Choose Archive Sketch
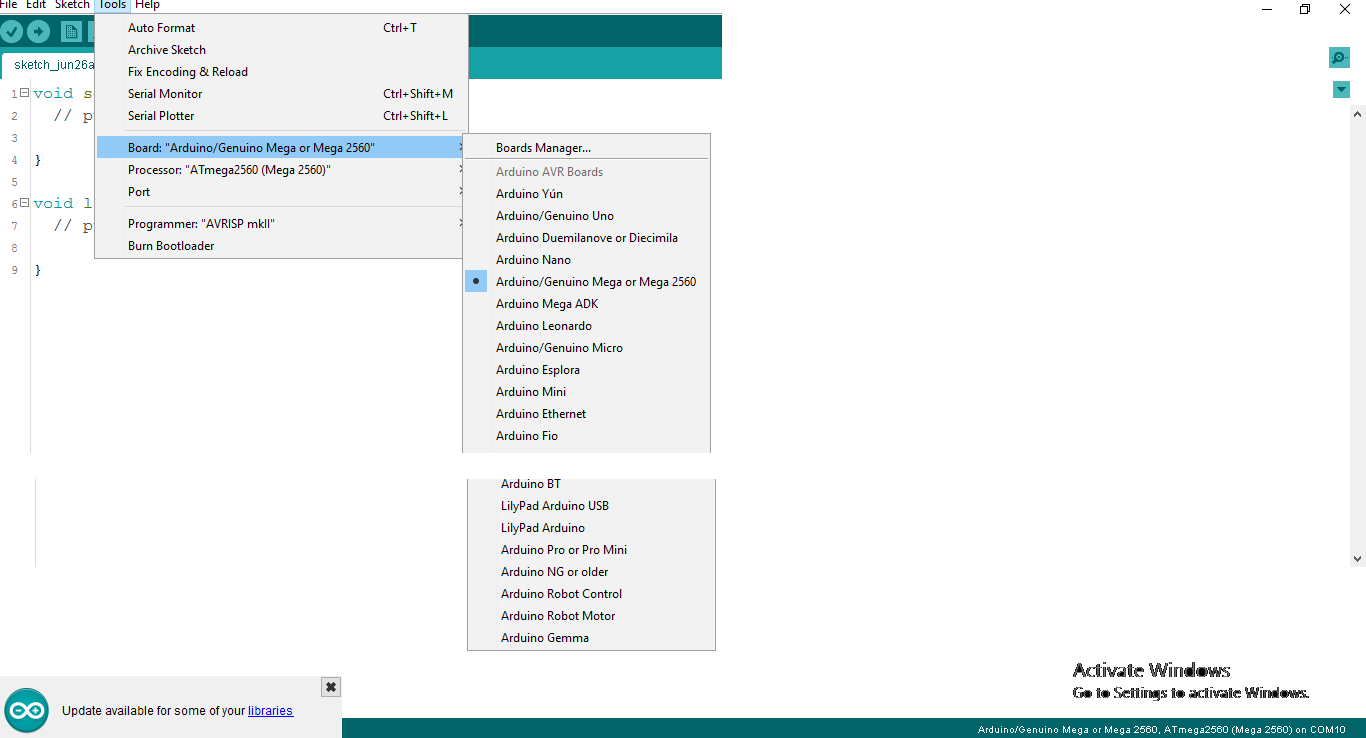Viewport: 1366px width, 738px height. (x=281, y=50)
